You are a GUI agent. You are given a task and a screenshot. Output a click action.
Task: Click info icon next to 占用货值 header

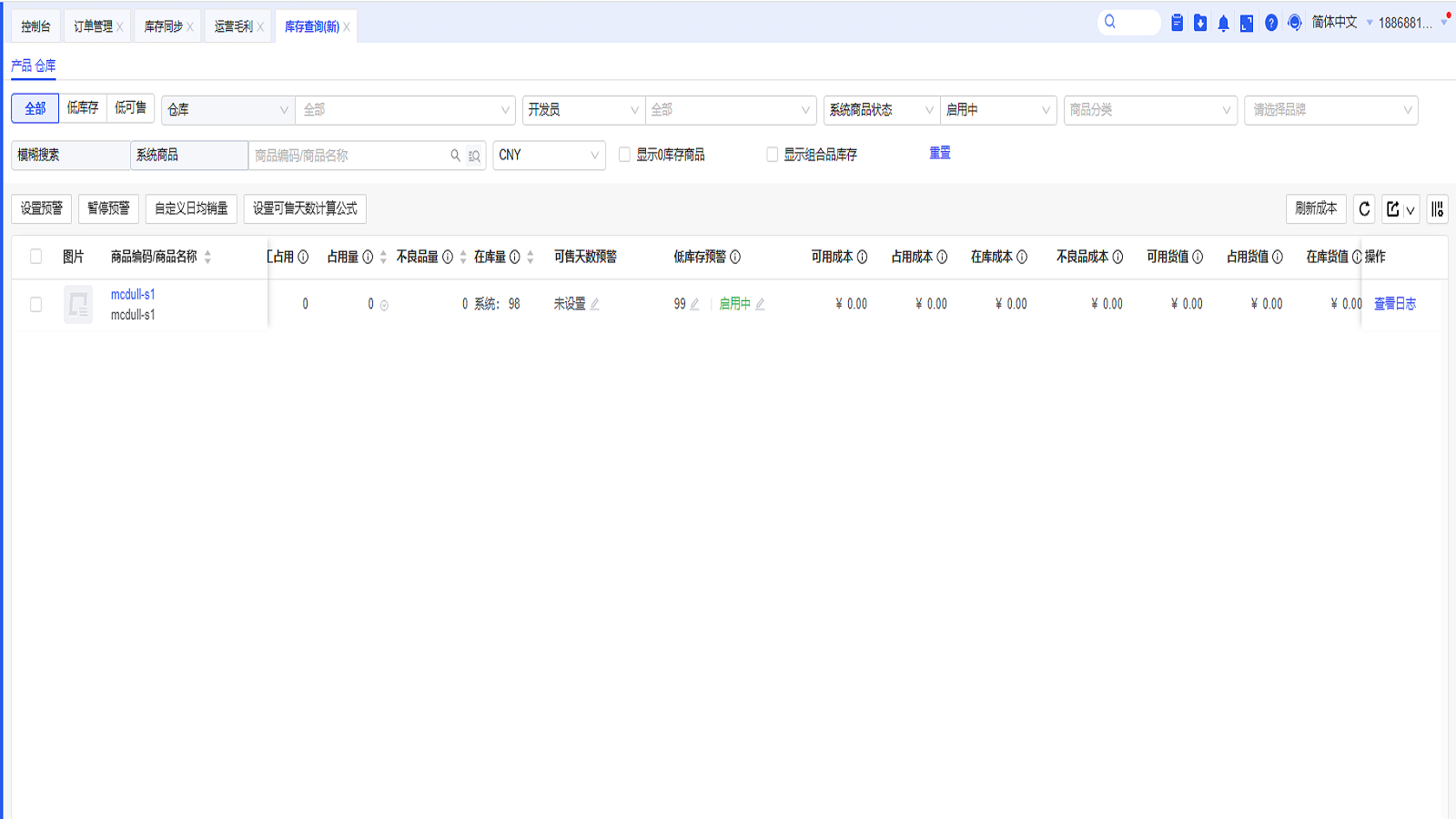pyautogui.click(x=1278, y=257)
